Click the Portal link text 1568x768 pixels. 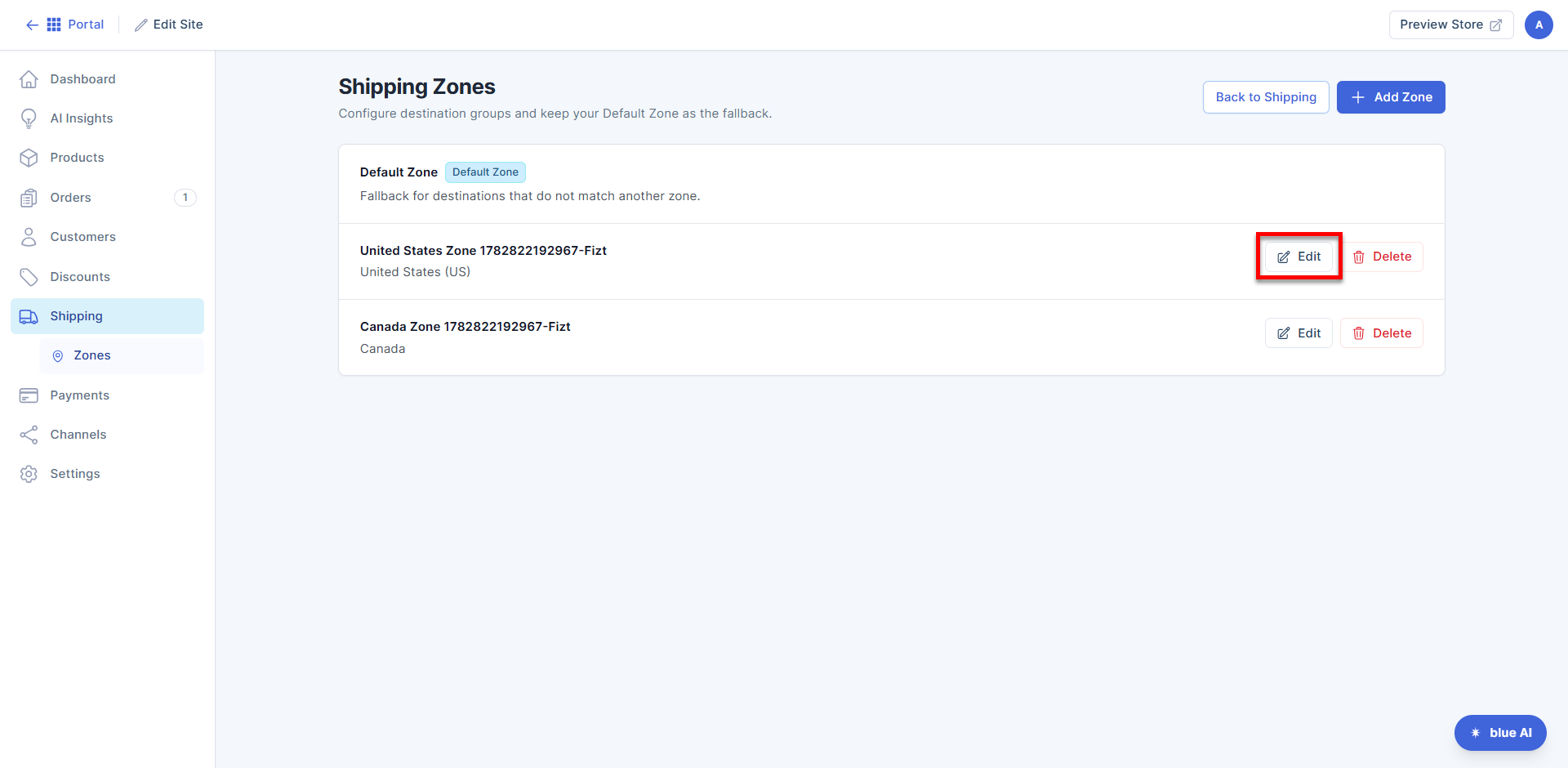(x=86, y=25)
